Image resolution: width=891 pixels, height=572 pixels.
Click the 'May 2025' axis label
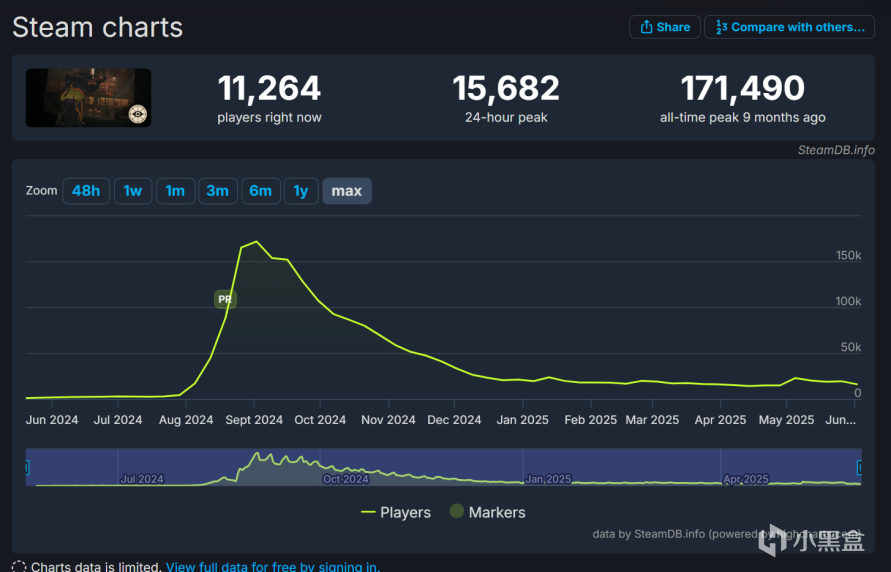(786, 420)
